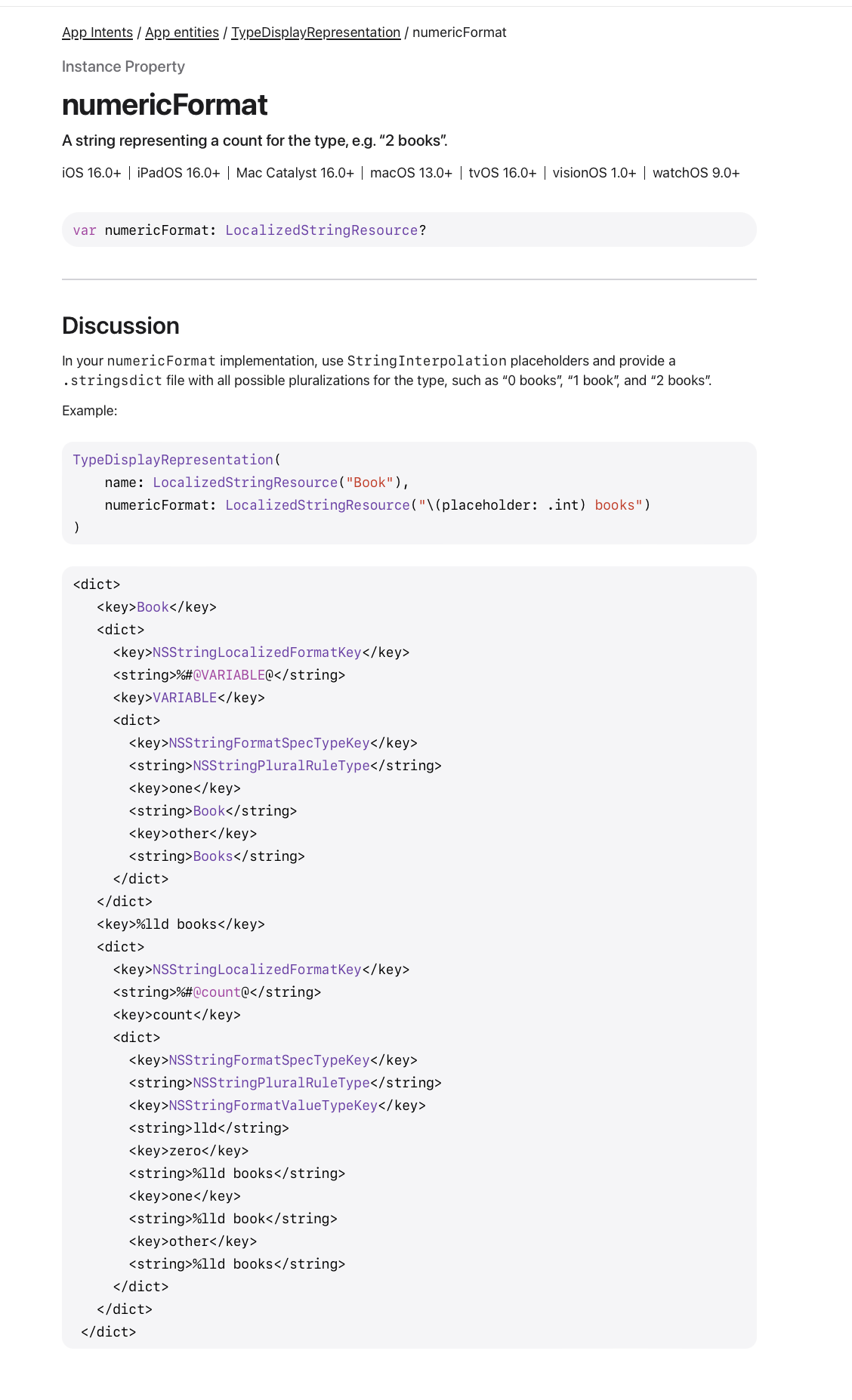
Task: Click the NSStringFormatValueTypeKey key in XML
Action: (x=273, y=1106)
